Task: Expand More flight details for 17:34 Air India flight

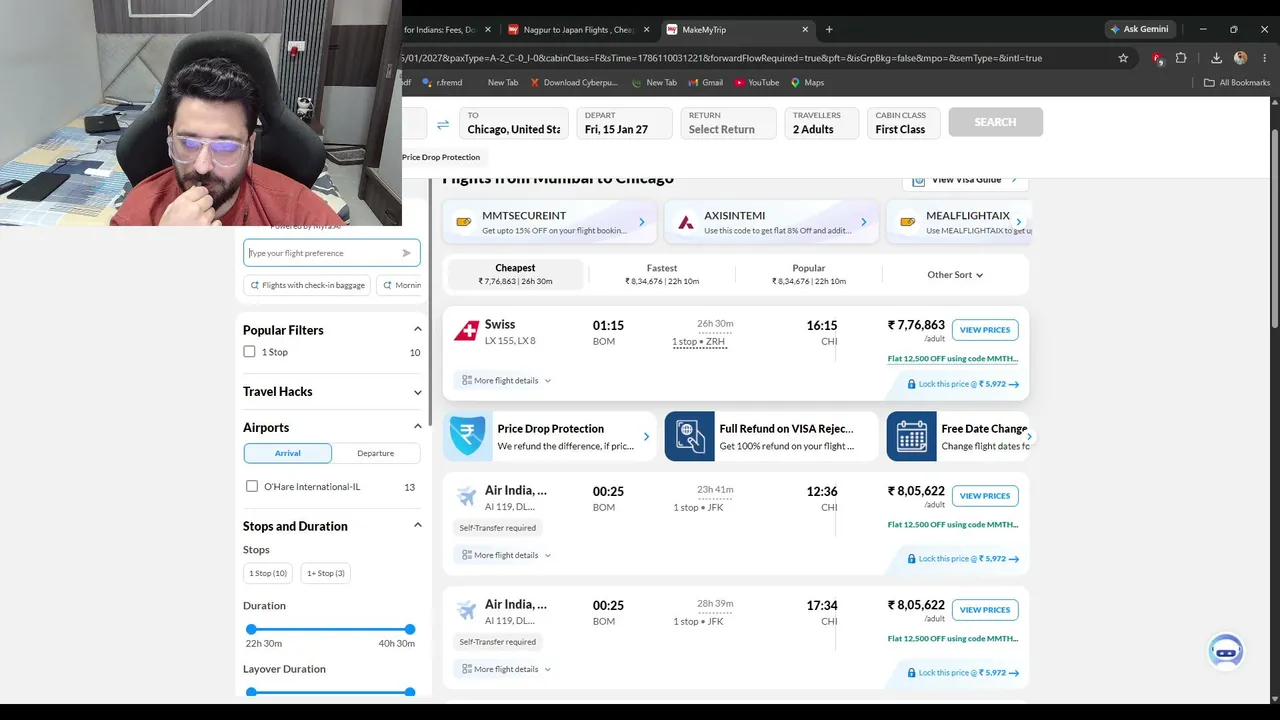Action: [x=506, y=669]
